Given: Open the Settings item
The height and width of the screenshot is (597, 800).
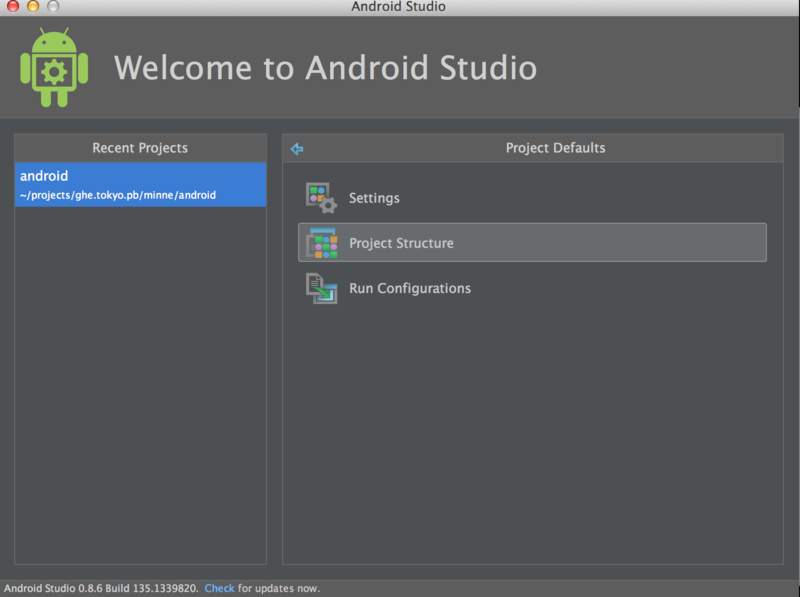Looking at the screenshot, I should (532, 197).
